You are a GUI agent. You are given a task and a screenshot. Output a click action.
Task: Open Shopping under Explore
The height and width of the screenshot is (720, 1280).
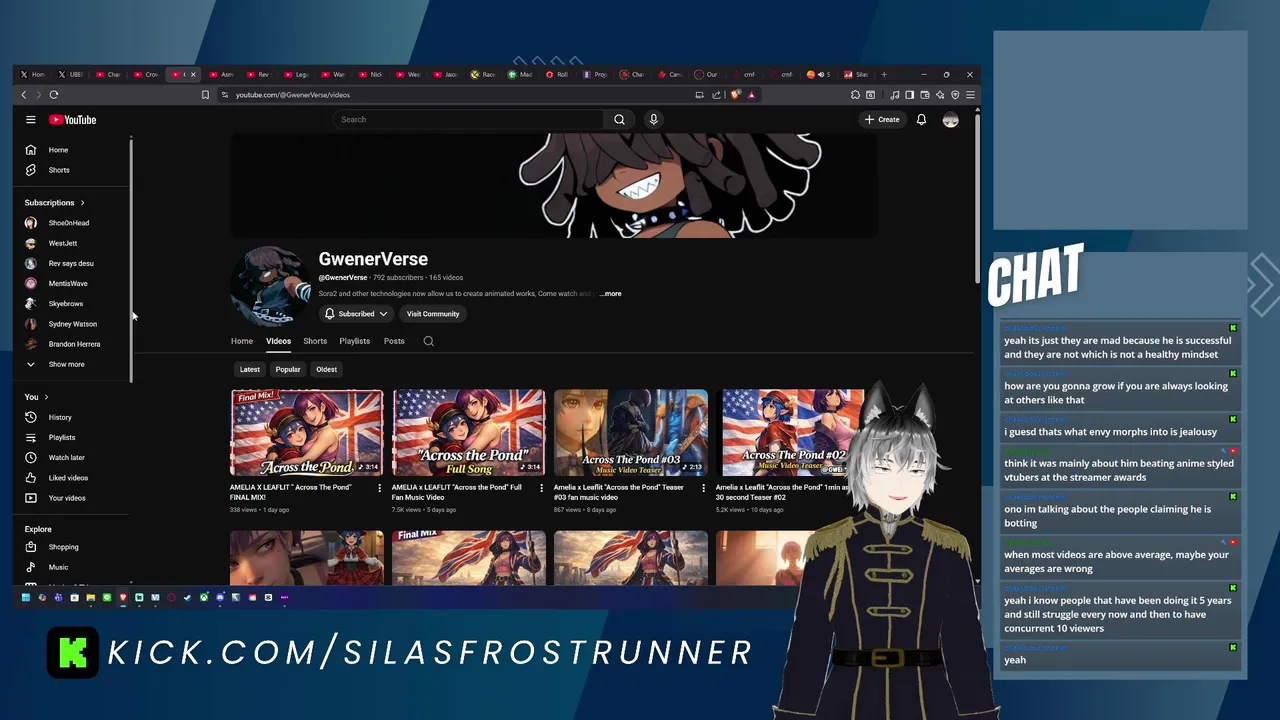coord(63,547)
